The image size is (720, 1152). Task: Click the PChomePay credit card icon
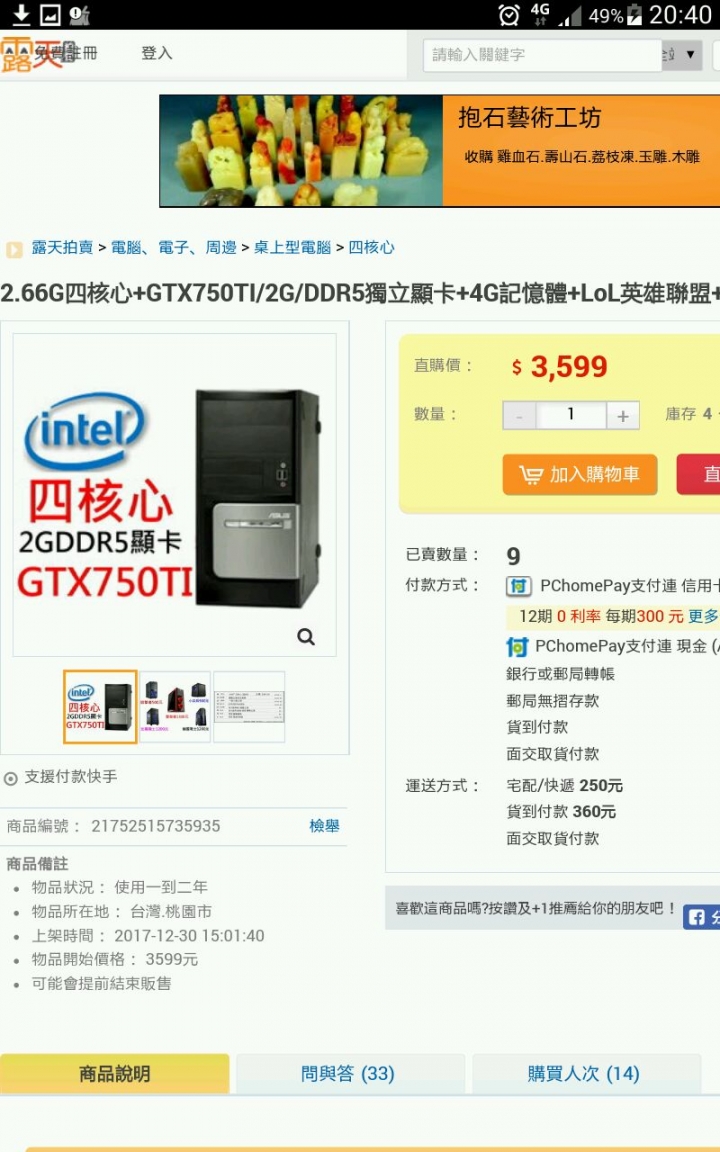click(x=519, y=586)
